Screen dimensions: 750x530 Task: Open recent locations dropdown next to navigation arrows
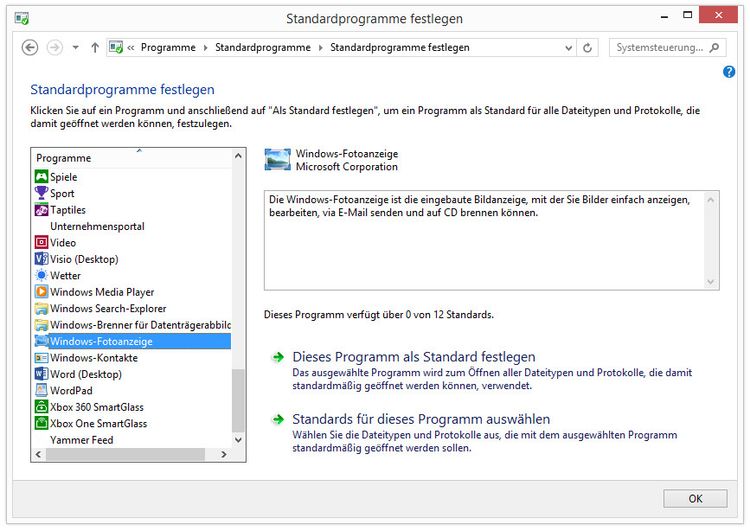tap(75, 47)
